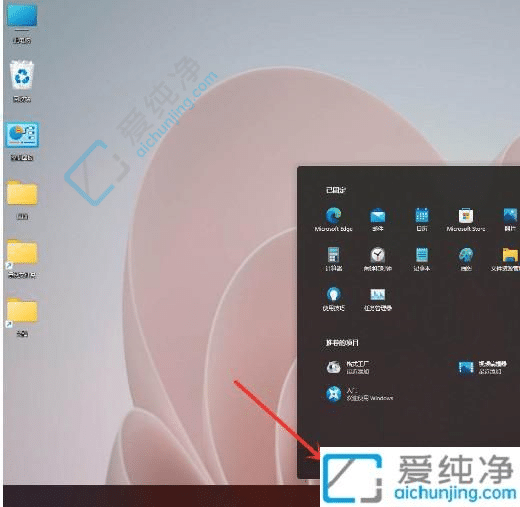The image size is (520, 507).
Task: Click the '已固定' pinned section heading
Action: [336, 190]
